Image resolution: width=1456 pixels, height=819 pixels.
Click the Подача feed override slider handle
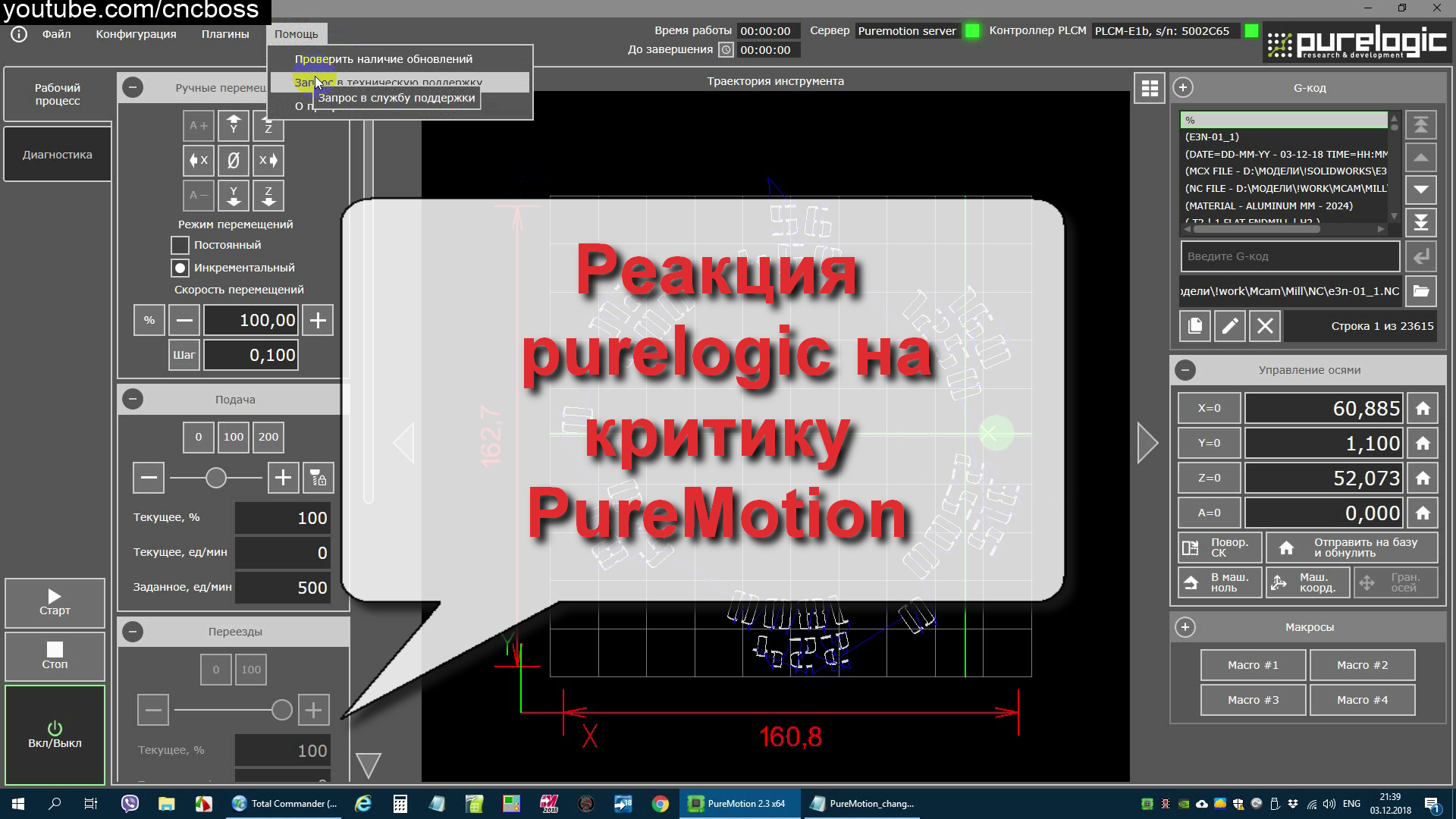(216, 478)
